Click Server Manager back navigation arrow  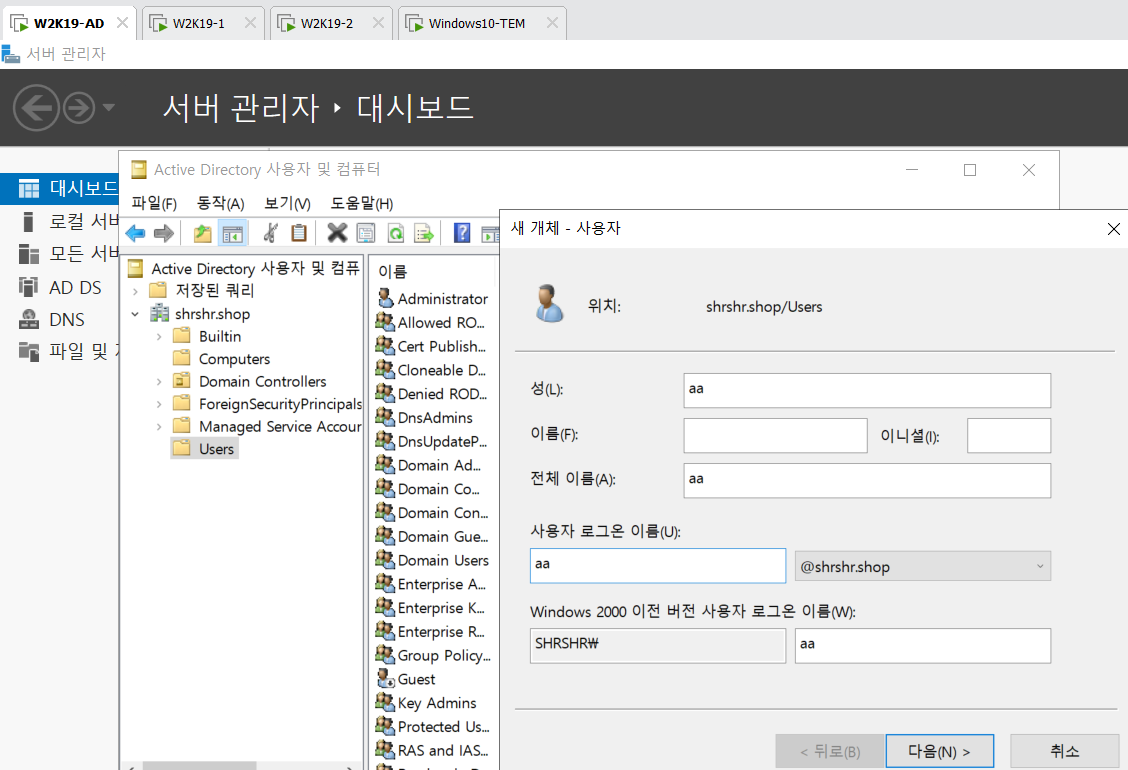point(36,108)
